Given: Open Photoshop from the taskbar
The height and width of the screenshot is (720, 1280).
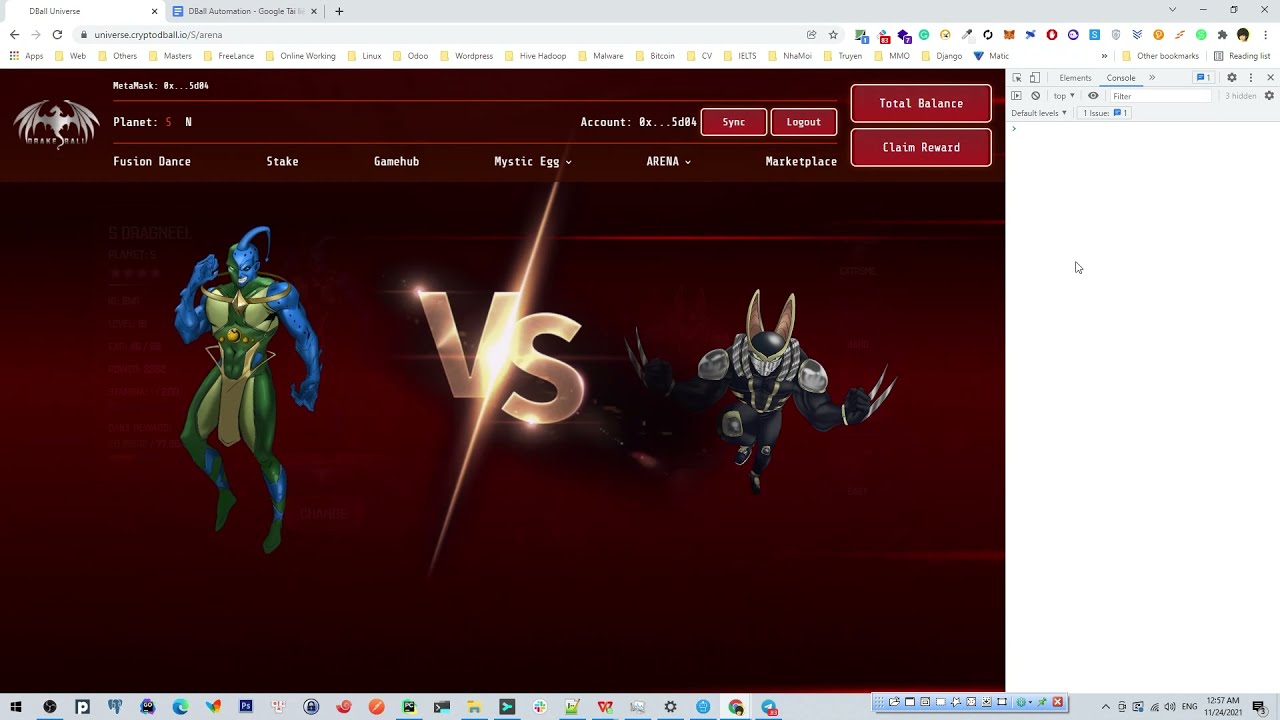Looking at the screenshot, I should (245, 707).
